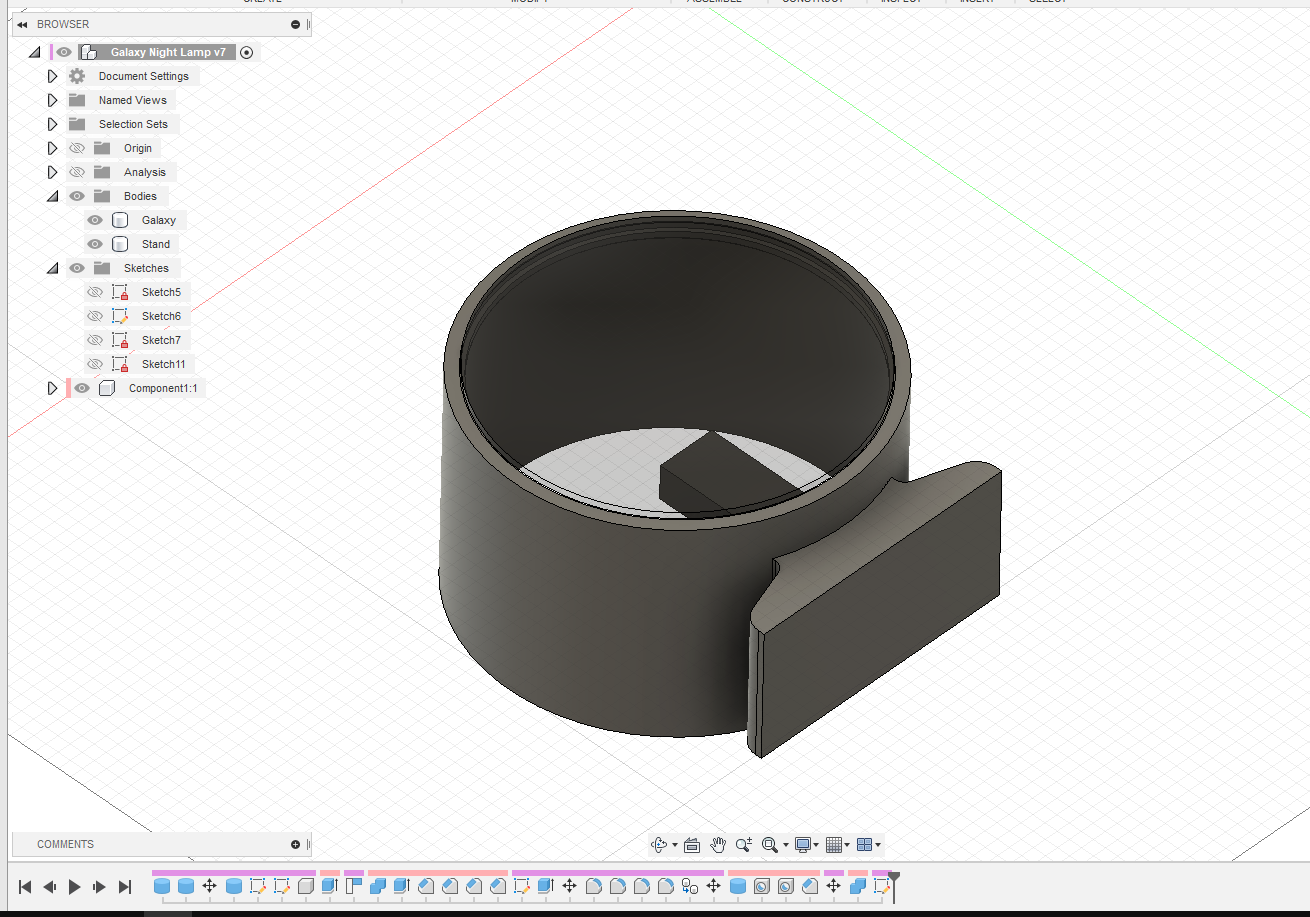This screenshot has height=917, width=1310.
Task: Collapse the Sketches folder
Action: (x=53, y=268)
